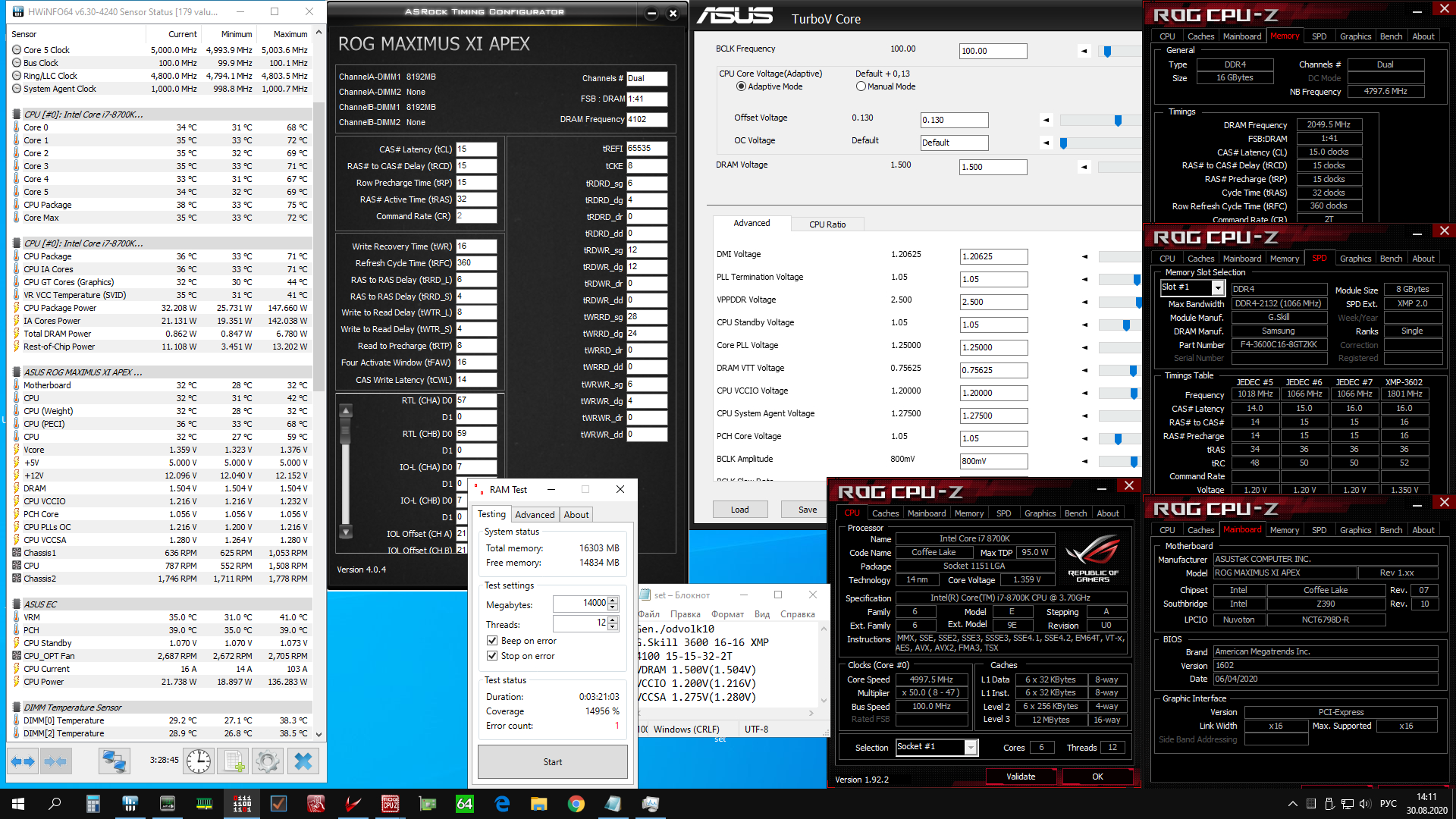Click the Start button in RAM Test

[x=552, y=762]
